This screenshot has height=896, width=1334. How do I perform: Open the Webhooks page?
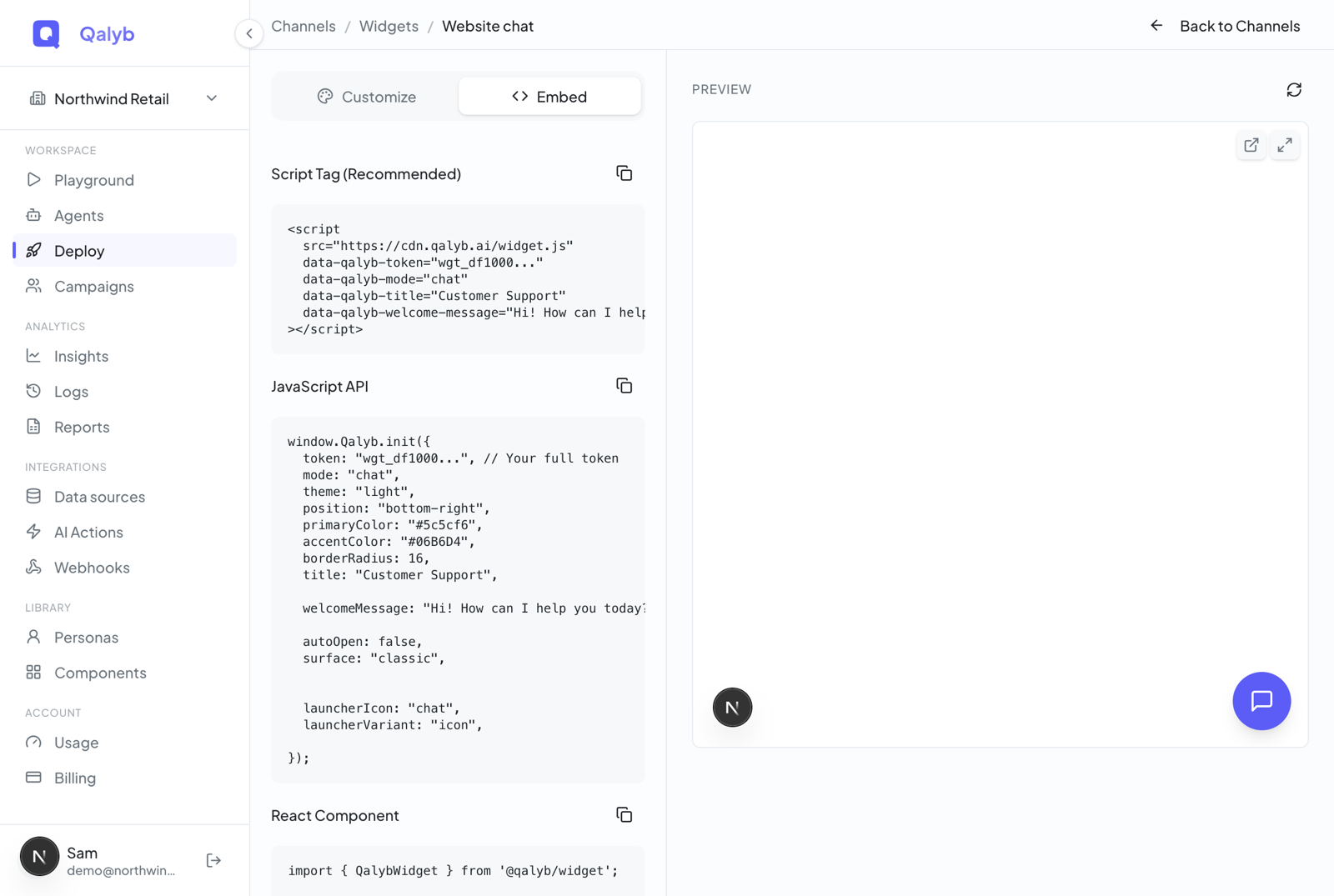click(x=125, y=568)
